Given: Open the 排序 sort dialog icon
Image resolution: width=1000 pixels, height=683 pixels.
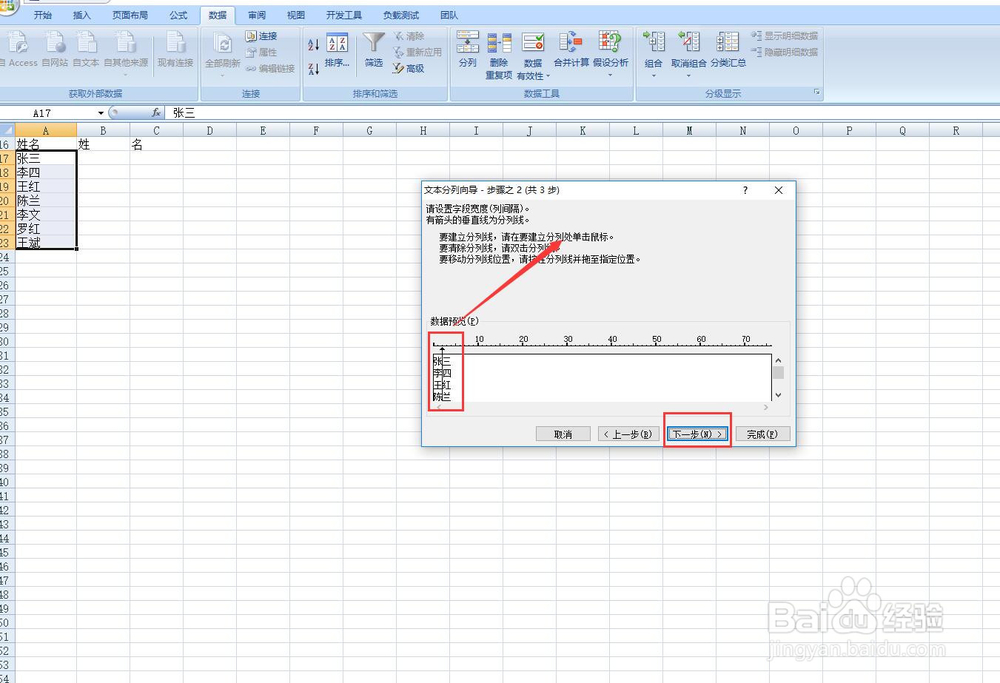Looking at the screenshot, I should (x=337, y=50).
